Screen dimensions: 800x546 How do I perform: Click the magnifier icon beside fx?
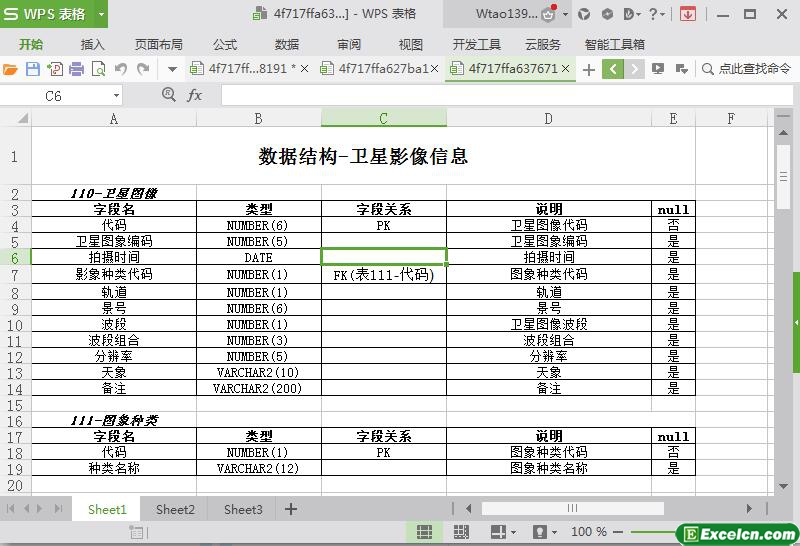coord(169,94)
